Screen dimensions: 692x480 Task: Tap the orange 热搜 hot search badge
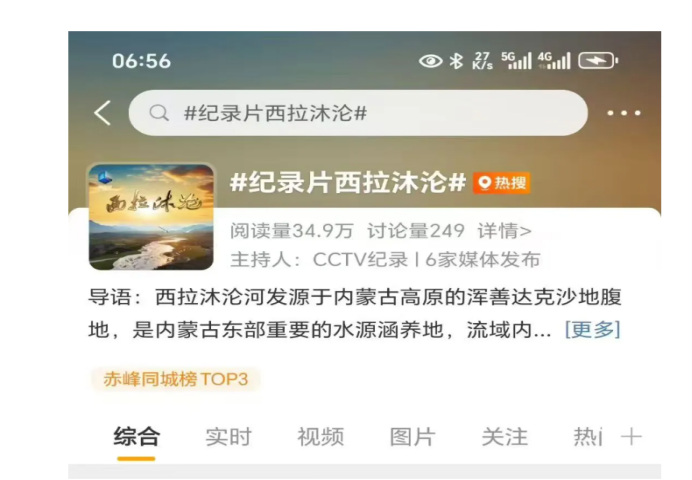pos(502,183)
